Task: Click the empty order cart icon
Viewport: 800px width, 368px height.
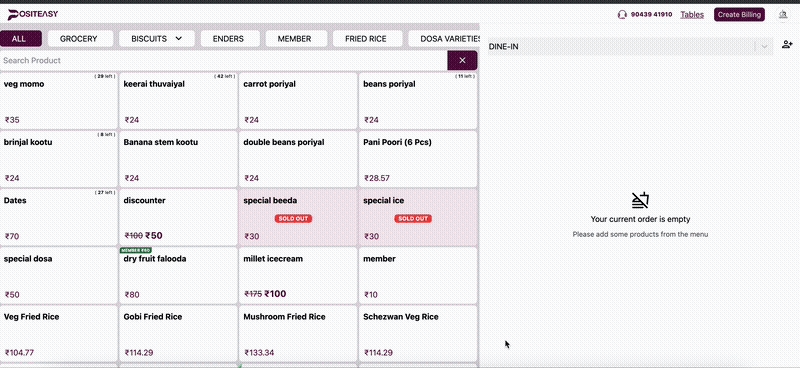Action: (x=640, y=200)
